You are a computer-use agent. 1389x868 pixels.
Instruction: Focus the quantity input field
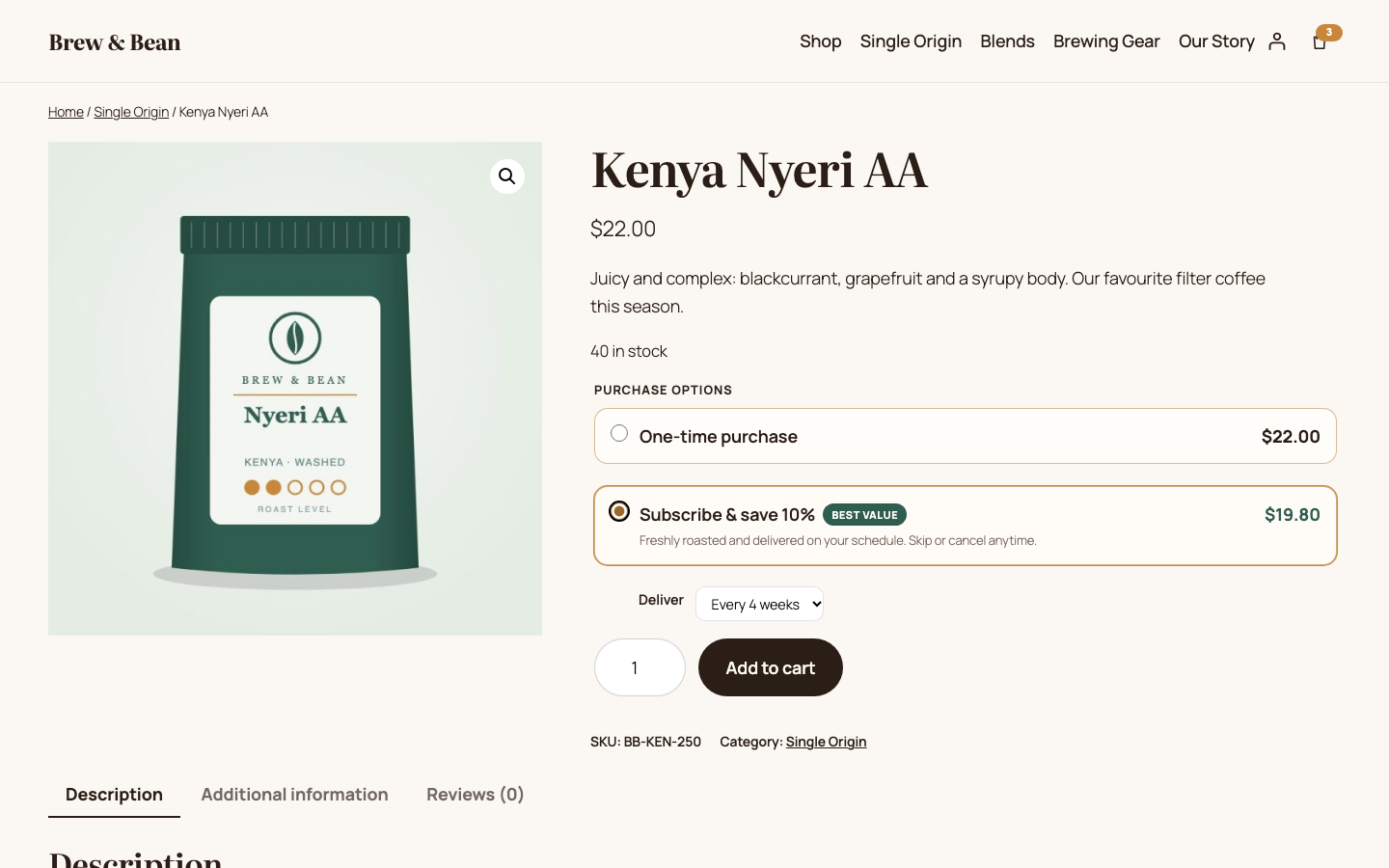coord(640,667)
